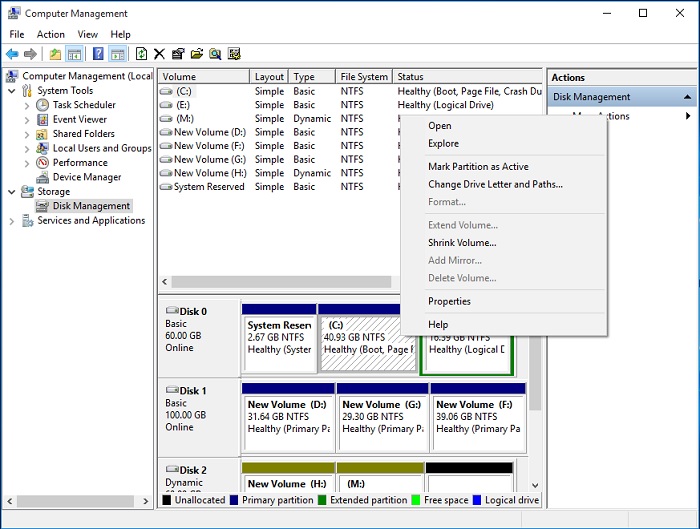Click the Explore magnifier toolbar icon
Viewport: 700px width, 529px height.
pos(215,54)
